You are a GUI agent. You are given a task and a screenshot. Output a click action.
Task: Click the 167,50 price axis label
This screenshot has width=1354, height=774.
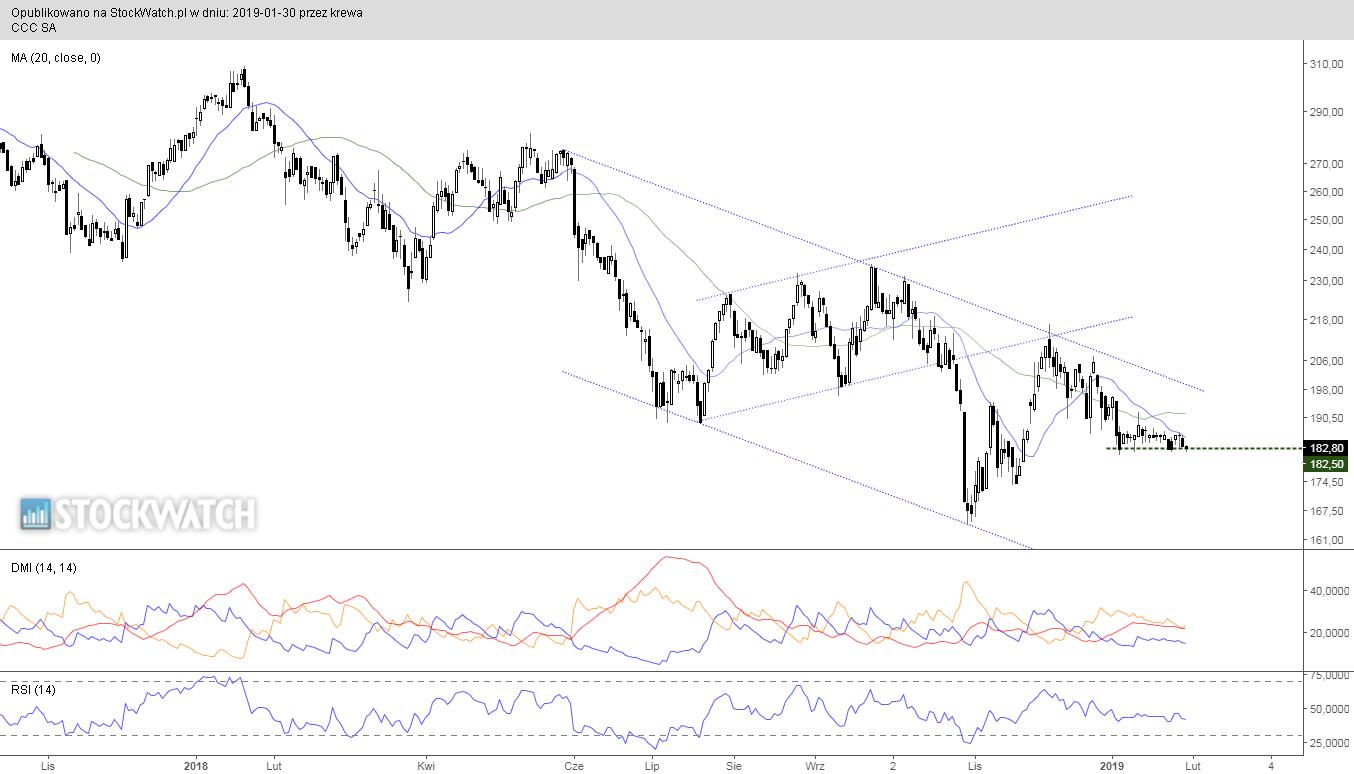pos(1325,511)
